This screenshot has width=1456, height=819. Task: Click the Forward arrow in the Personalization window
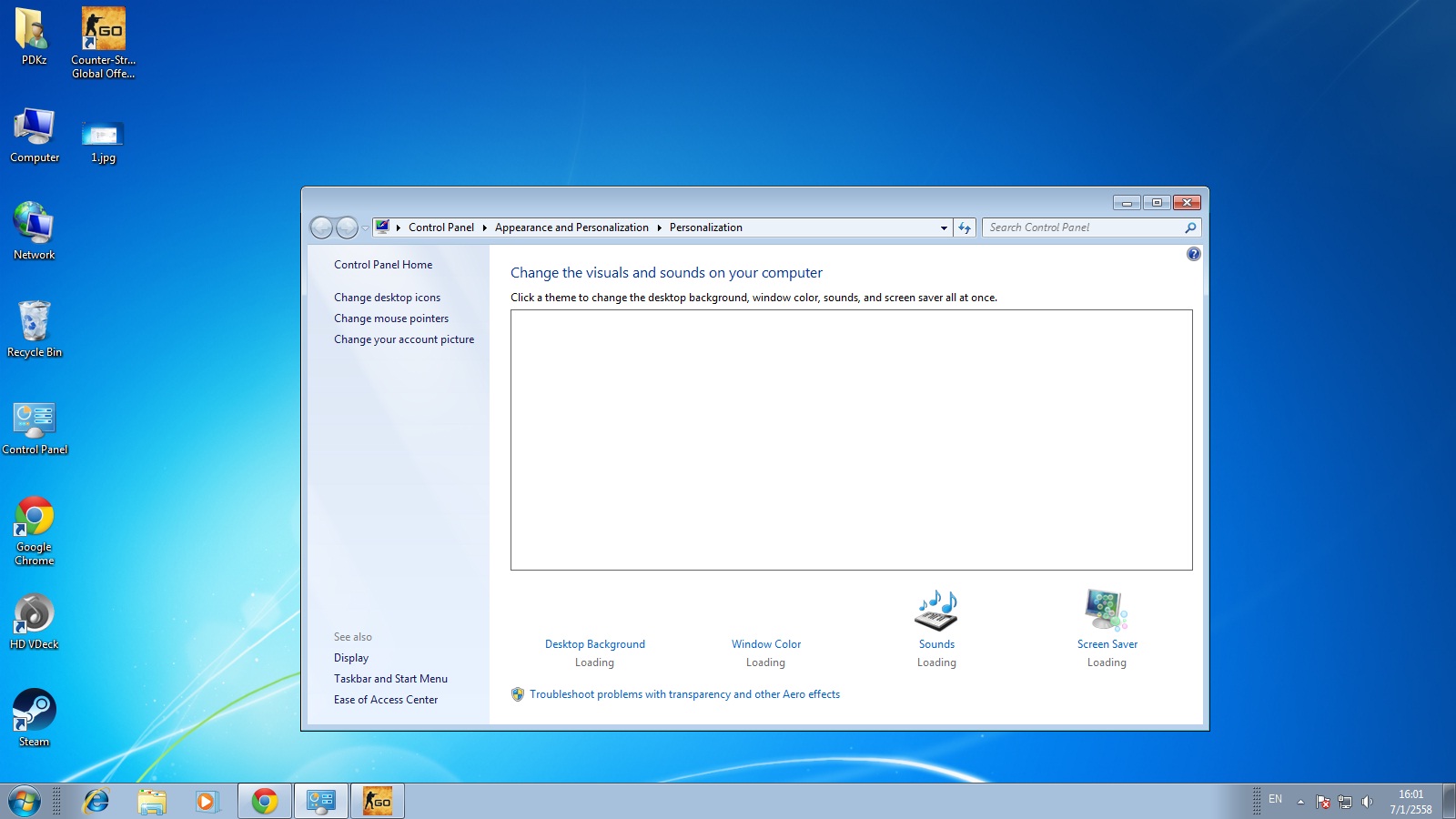point(347,227)
